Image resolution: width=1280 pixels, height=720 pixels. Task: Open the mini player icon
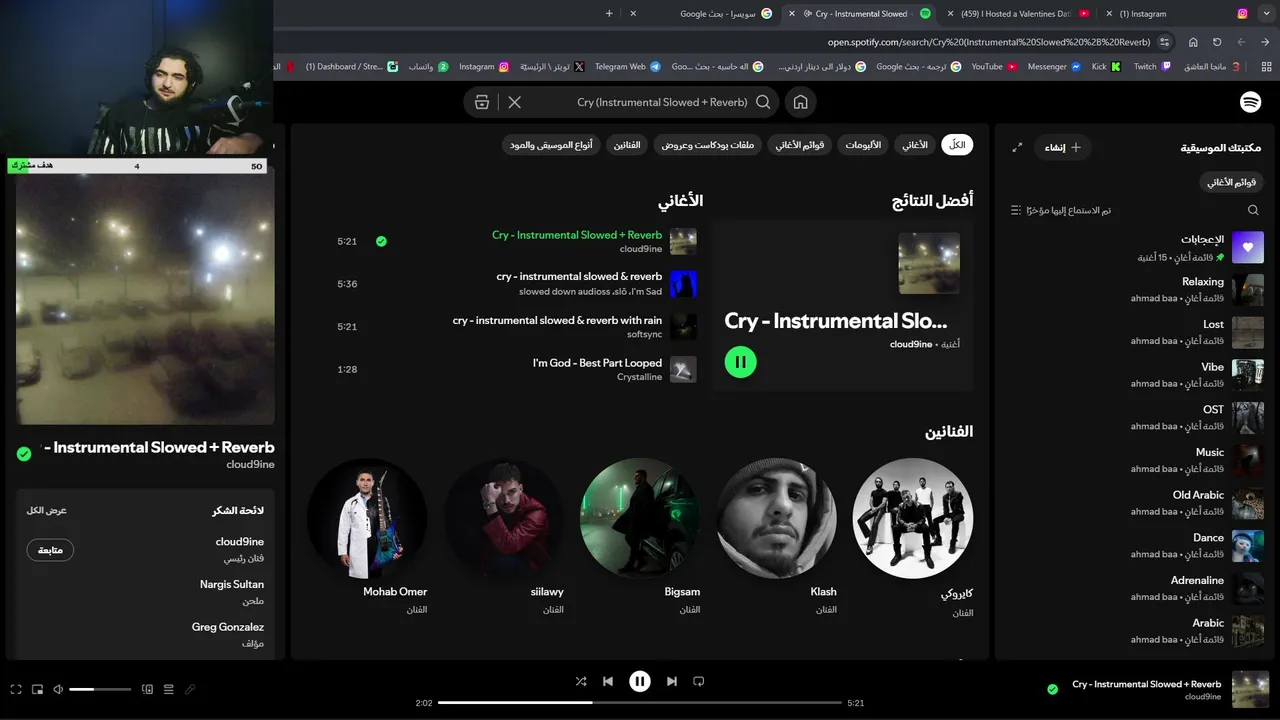click(x=37, y=689)
